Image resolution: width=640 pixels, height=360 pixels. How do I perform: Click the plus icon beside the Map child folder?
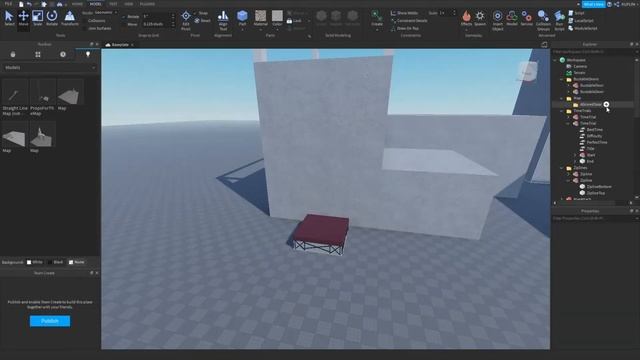606,104
